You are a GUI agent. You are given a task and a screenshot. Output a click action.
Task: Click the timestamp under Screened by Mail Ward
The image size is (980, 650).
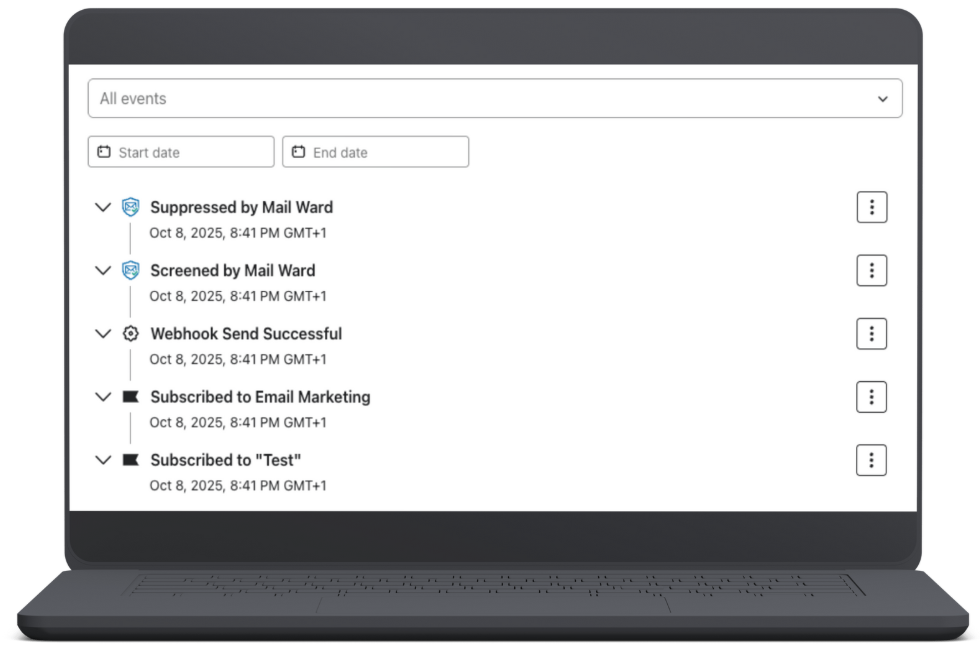tap(238, 296)
